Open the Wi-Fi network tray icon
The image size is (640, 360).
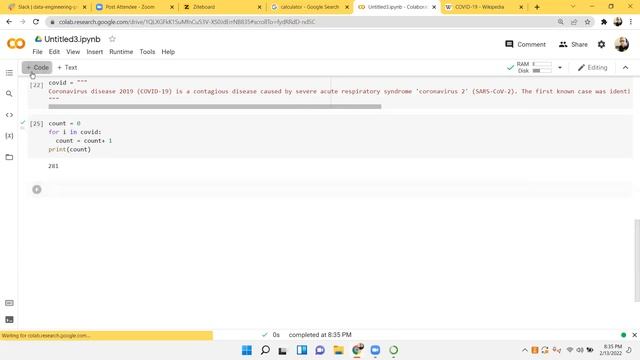[570, 350]
